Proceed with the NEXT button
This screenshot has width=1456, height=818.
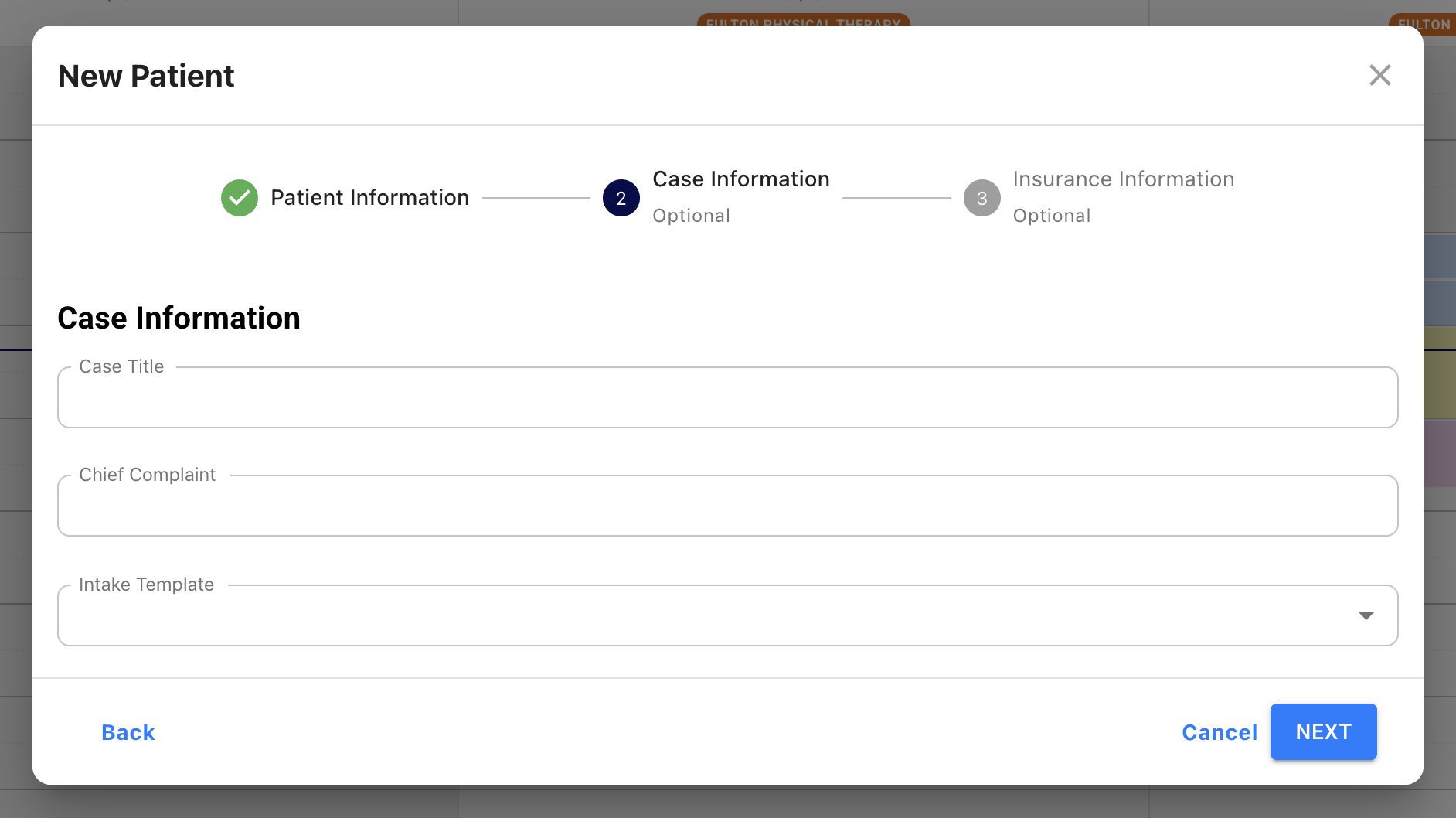1324,732
